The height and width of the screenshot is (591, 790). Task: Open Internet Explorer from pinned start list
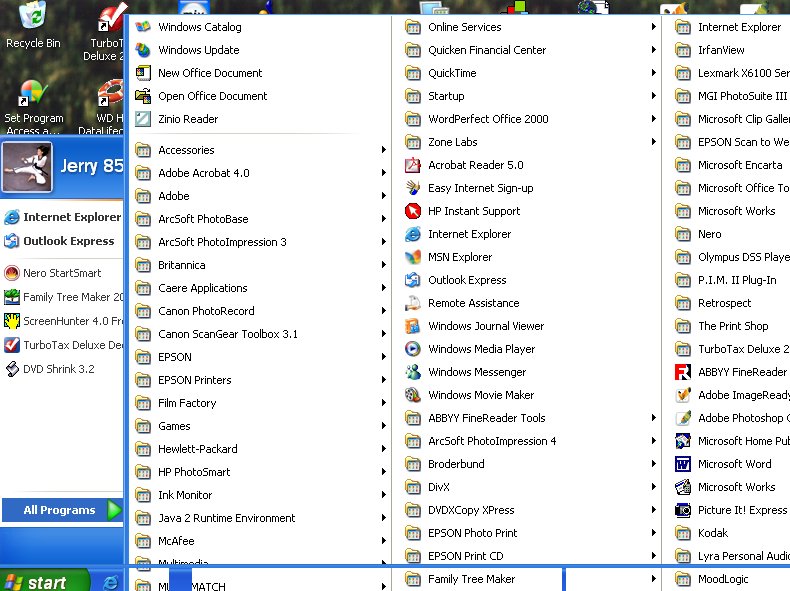tap(62, 217)
